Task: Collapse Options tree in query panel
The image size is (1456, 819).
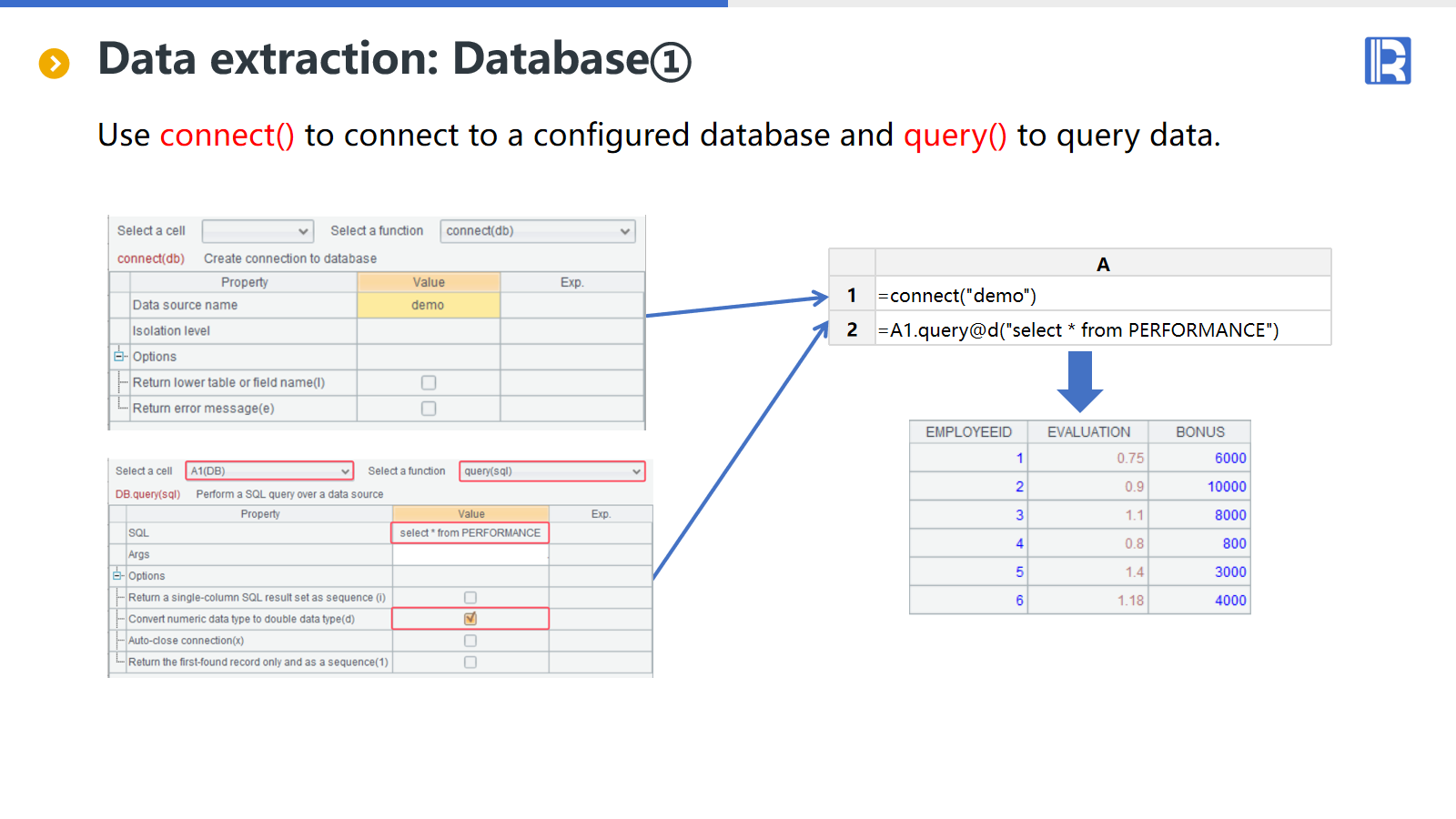Action: coord(117,576)
